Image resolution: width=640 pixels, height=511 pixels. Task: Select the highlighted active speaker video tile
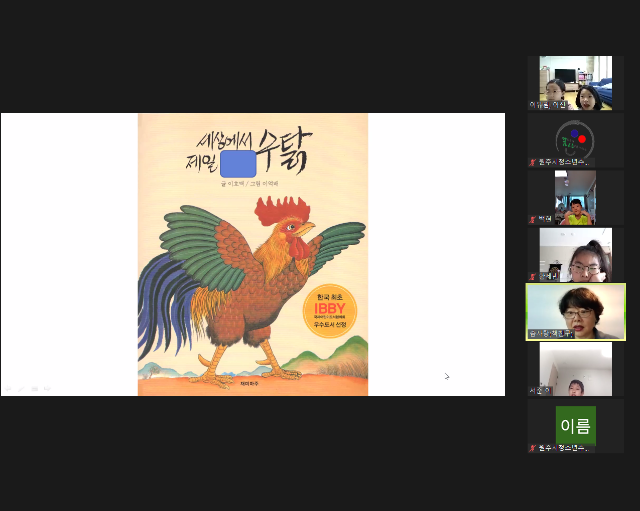tap(576, 312)
